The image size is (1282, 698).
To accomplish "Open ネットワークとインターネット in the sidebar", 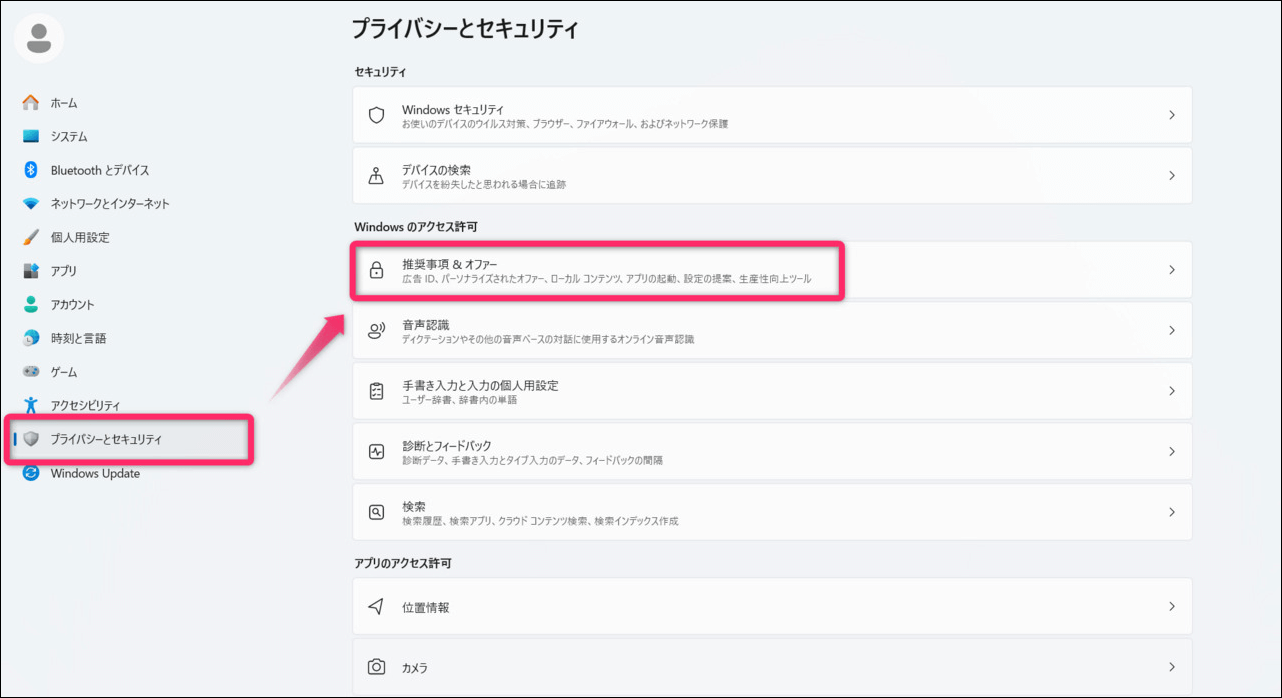I will (x=110, y=204).
